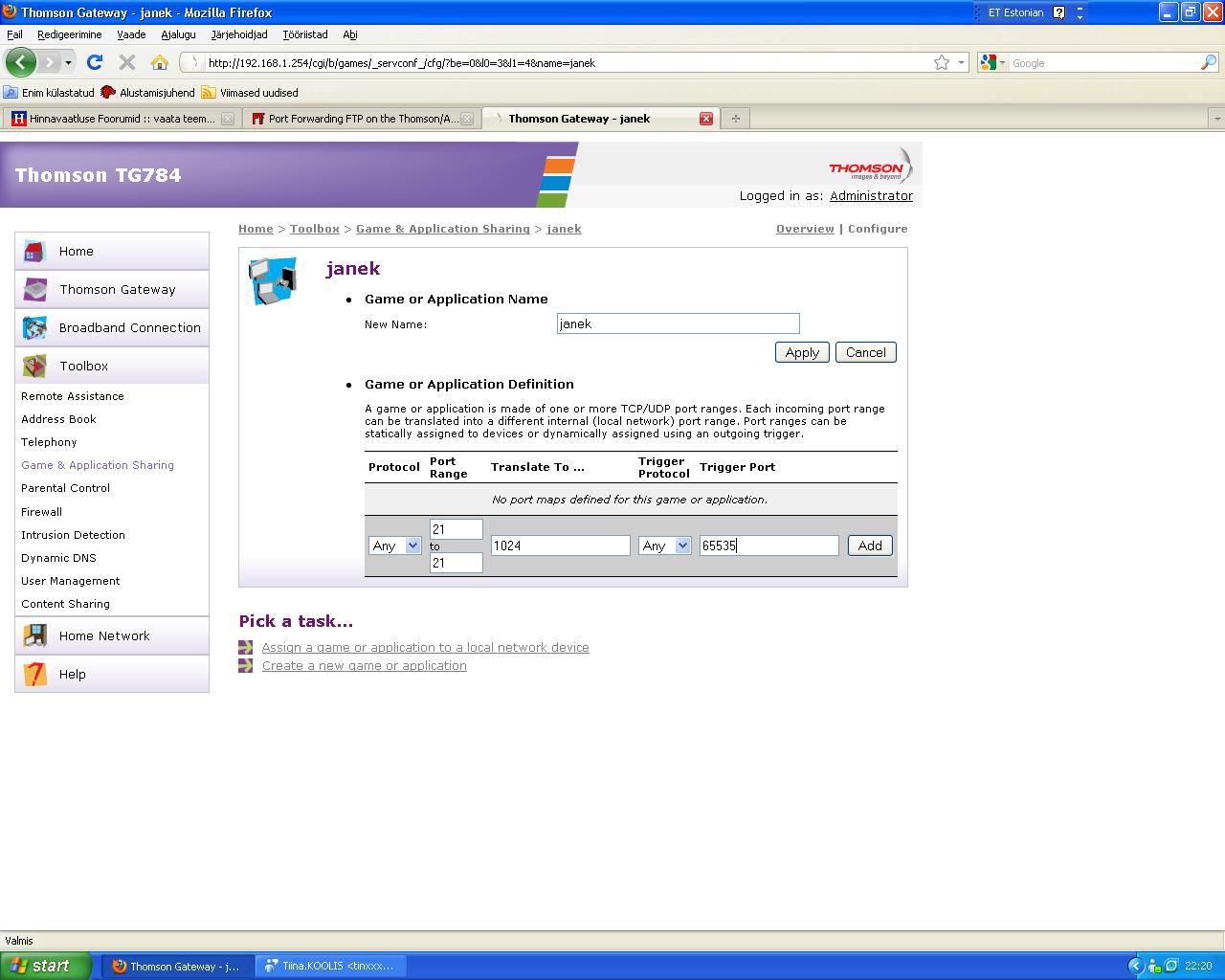This screenshot has width=1225, height=980.
Task: Click the Trigger Port field with 65535
Action: (x=769, y=546)
